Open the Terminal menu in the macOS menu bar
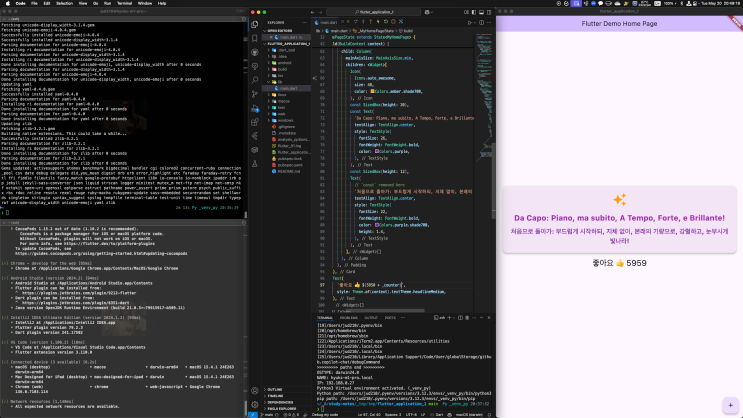 pyautogui.click(x=124, y=3)
